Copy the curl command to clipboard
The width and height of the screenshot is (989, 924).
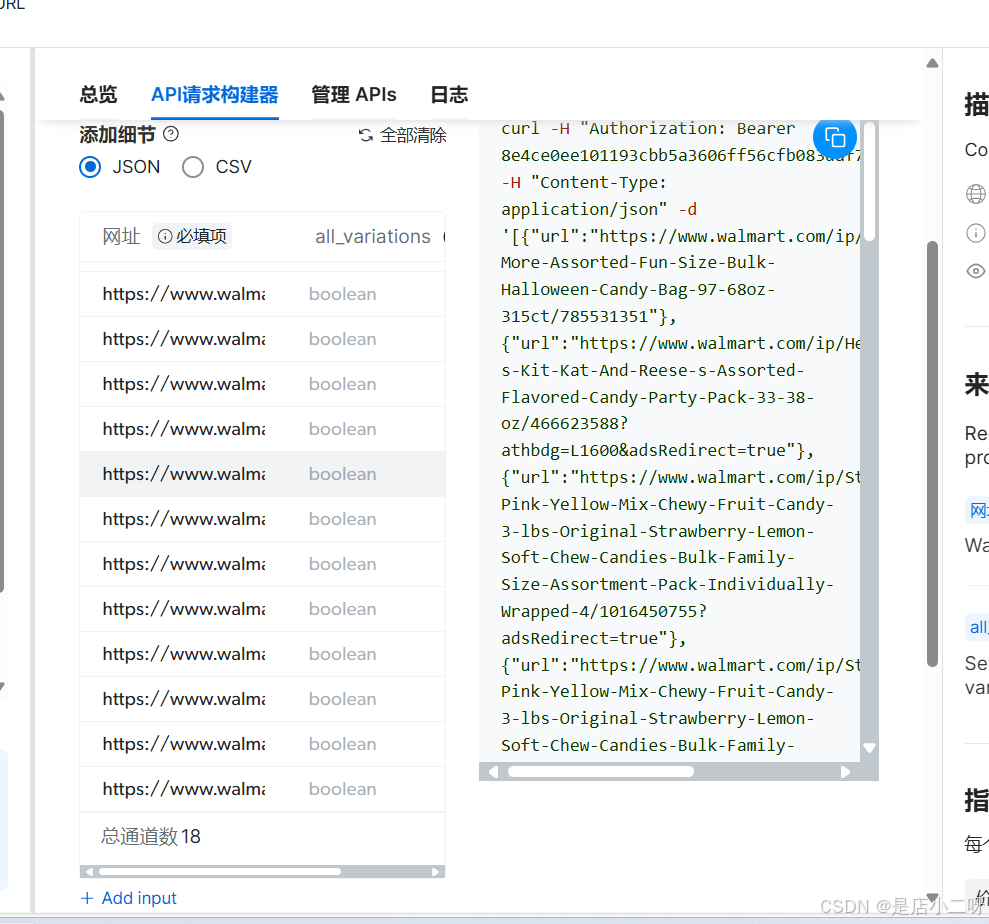(835, 137)
